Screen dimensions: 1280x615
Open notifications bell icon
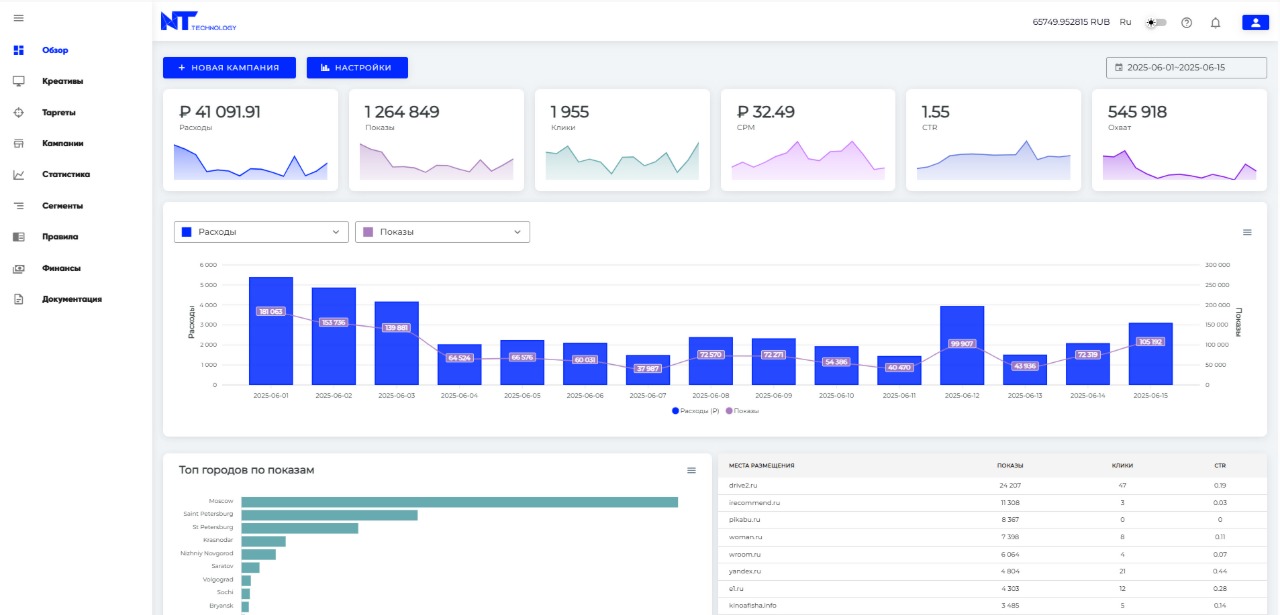tap(1215, 22)
